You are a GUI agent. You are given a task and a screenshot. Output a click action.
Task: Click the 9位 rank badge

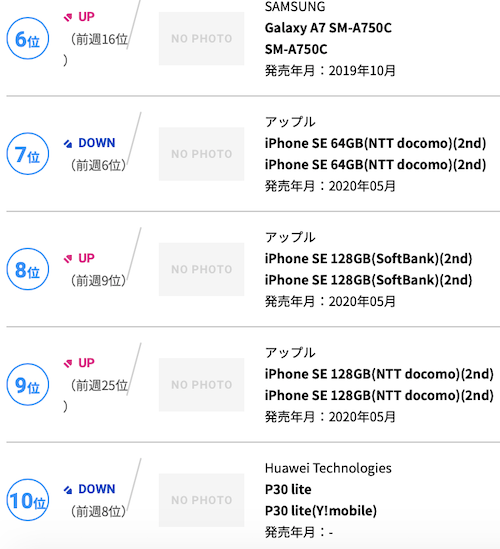[28, 384]
